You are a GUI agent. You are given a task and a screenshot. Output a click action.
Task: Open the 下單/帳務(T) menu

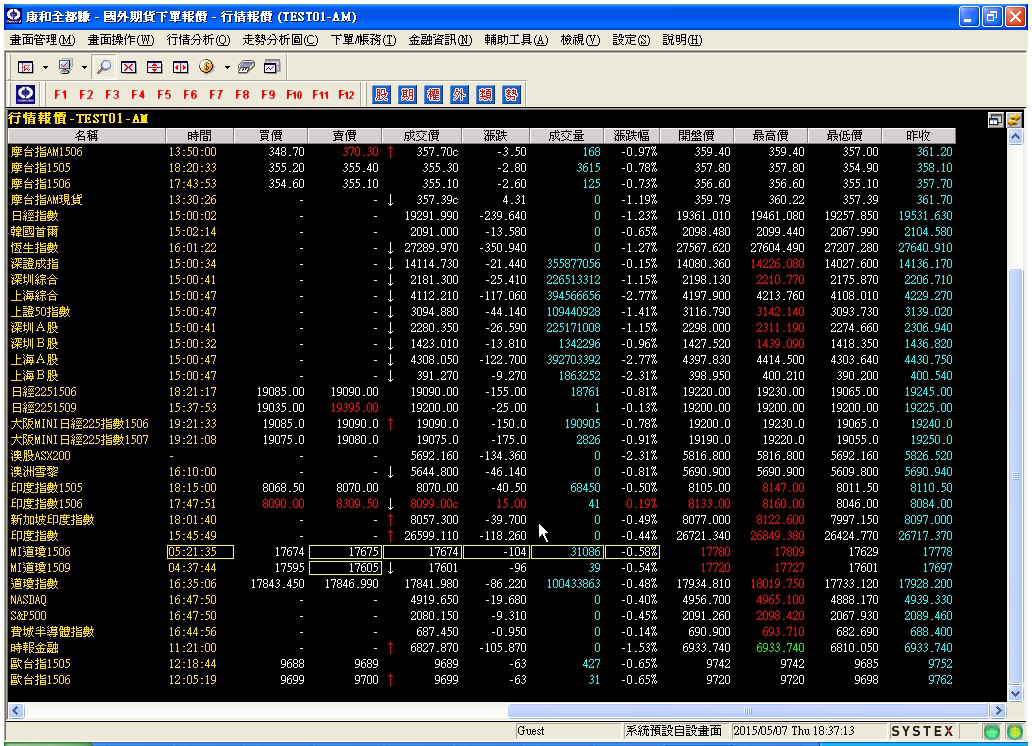[363, 40]
